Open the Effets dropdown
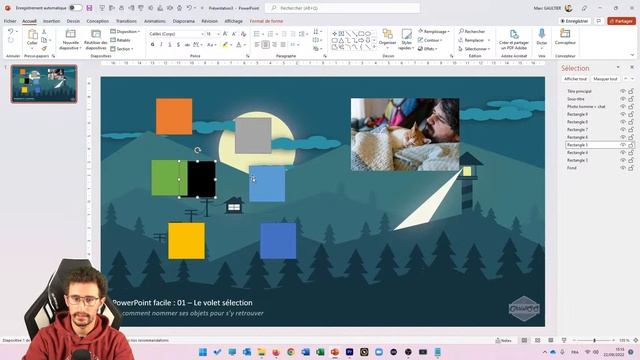This screenshot has width=640, height=360. point(427,49)
